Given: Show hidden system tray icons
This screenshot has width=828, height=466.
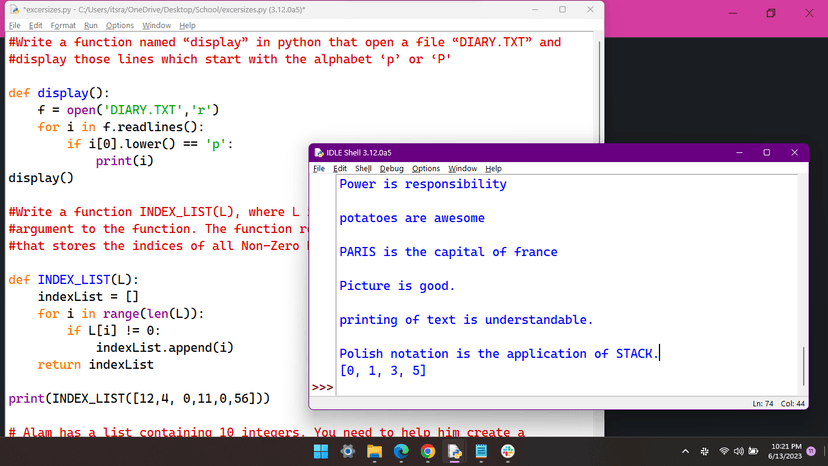Looking at the screenshot, I should click(686, 451).
